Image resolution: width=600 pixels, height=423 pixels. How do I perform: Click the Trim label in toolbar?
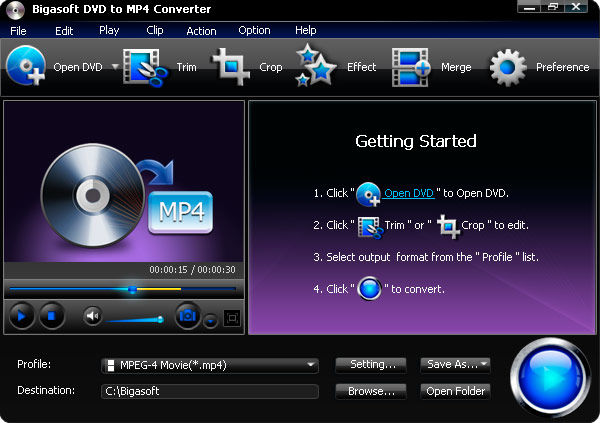click(186, 67)
